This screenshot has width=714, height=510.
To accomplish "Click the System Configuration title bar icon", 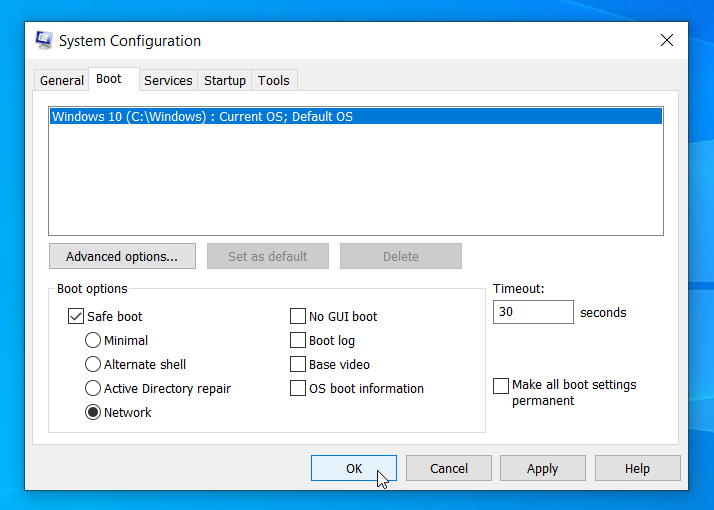I will pos(44,41).
